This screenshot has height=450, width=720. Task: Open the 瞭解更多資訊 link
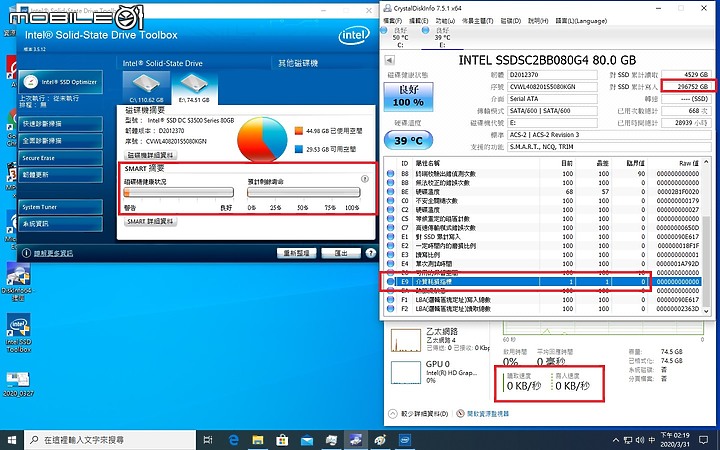[x=53, y=253]
